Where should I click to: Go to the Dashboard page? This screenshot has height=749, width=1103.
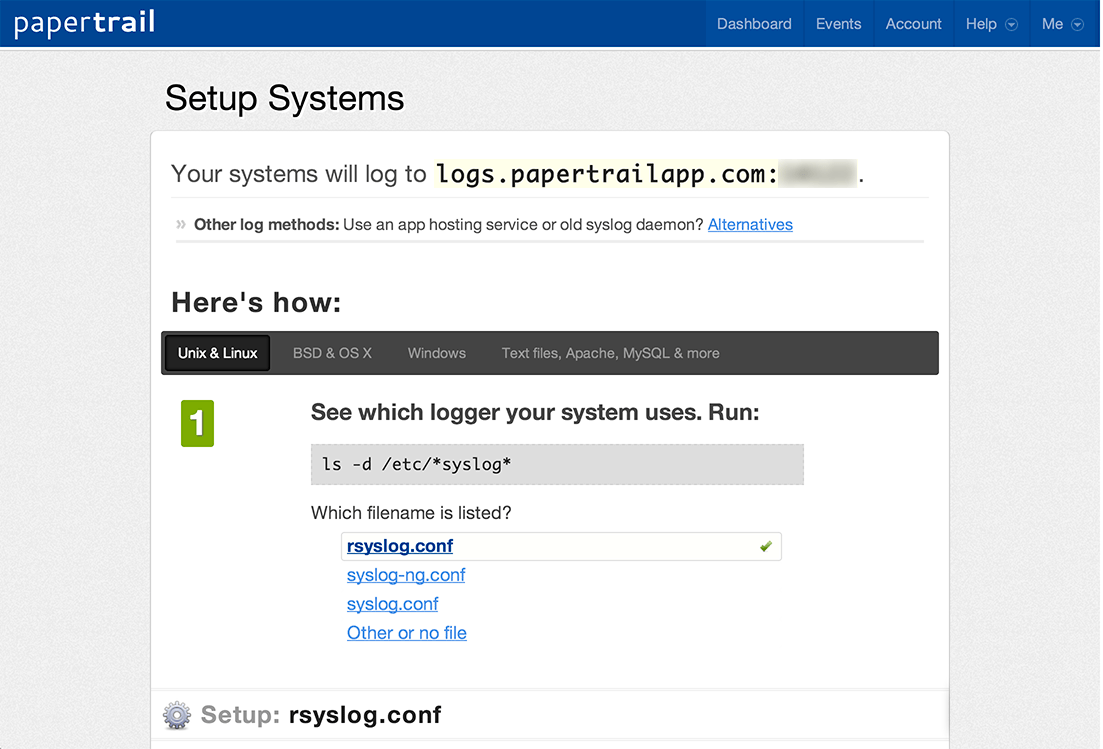pyautogui.click(x=754, y=24)
